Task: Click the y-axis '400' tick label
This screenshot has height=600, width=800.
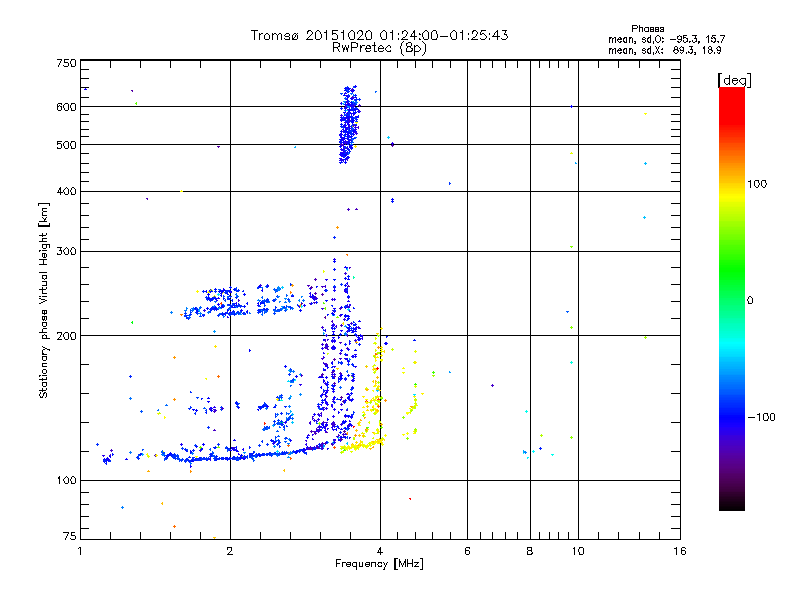Action: (66, 191)
